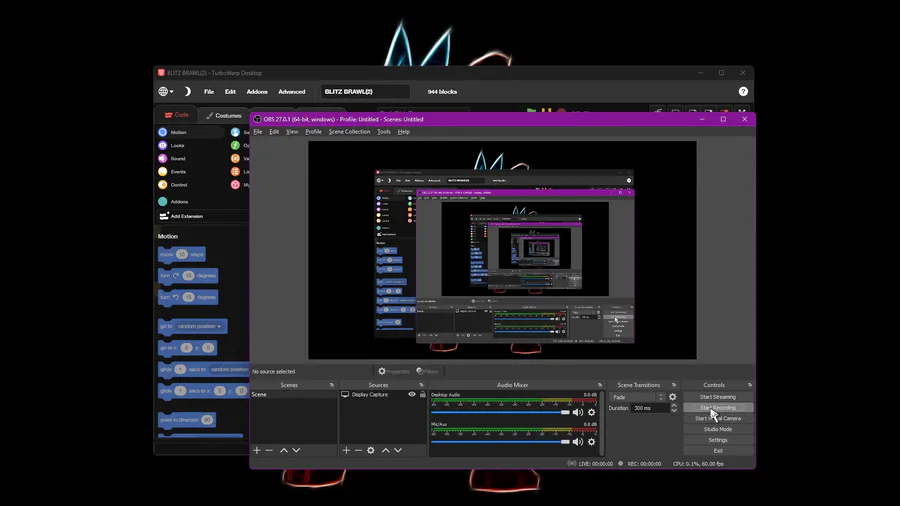Add a new source with plus icon
Viewport: 900px width, 506px height.
click(346, 450)
